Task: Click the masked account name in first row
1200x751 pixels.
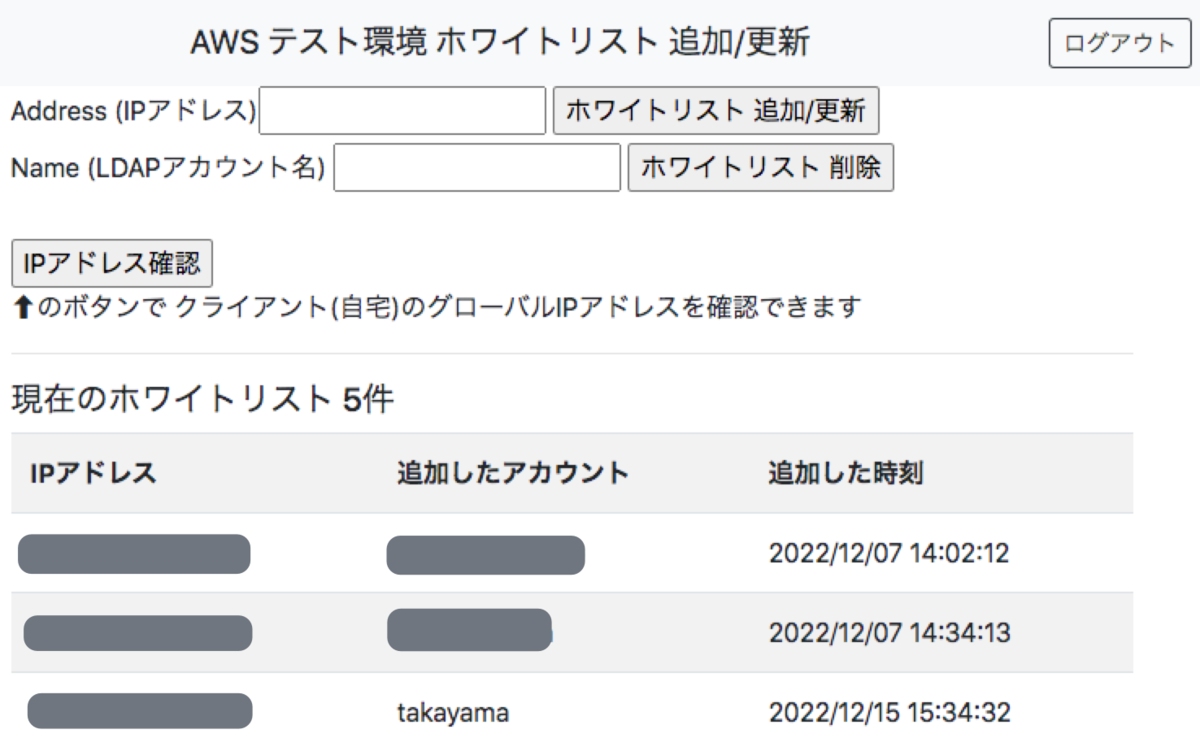Action: click(x=485, y=555)
